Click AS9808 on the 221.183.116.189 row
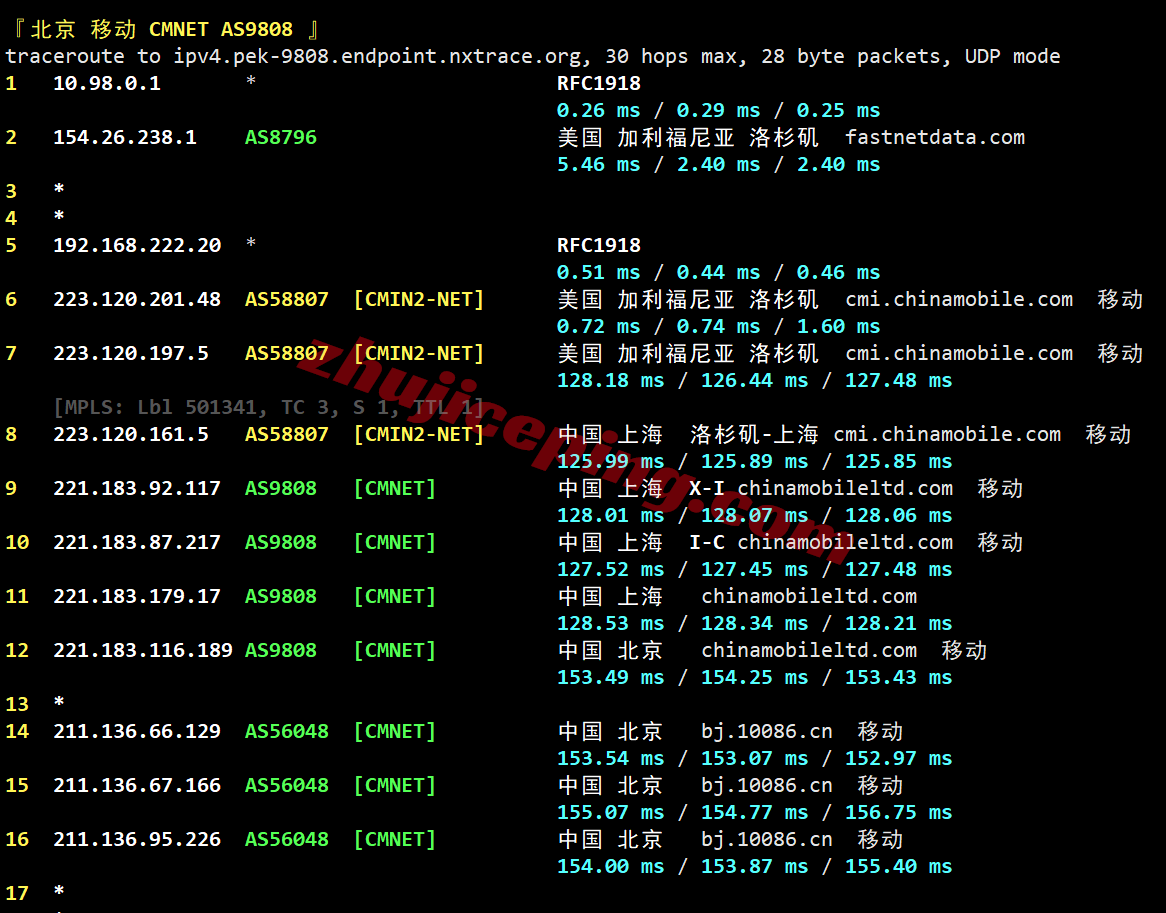The image size is (1166, 913). click(x=281, y=651)
